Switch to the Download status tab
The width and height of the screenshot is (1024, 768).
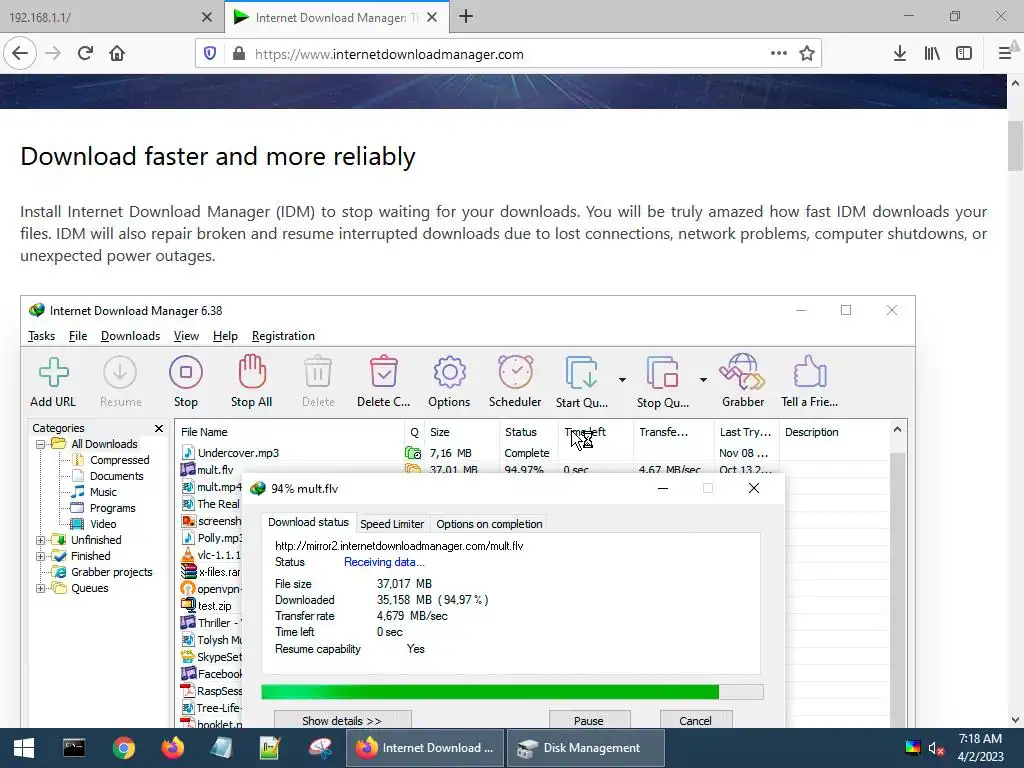click(308, 522)
